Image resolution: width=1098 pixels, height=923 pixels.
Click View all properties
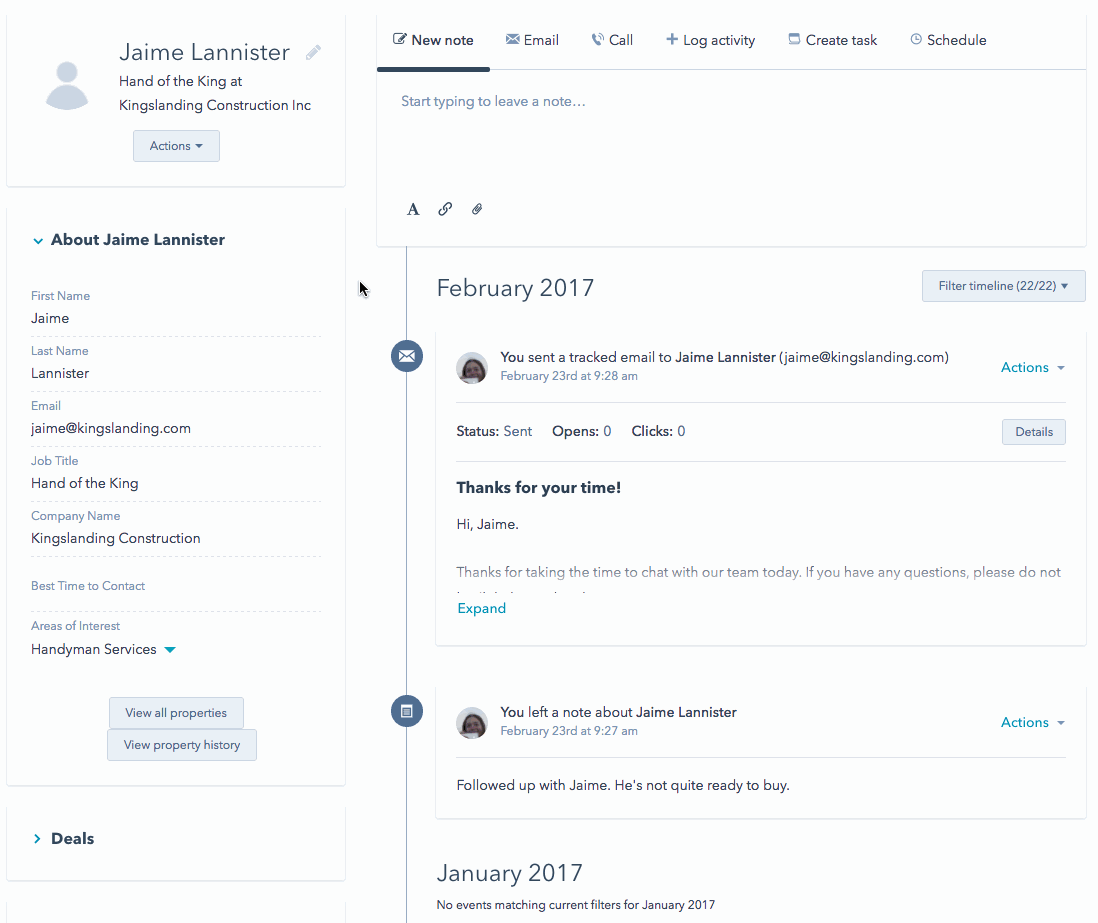tap(176, 712)
